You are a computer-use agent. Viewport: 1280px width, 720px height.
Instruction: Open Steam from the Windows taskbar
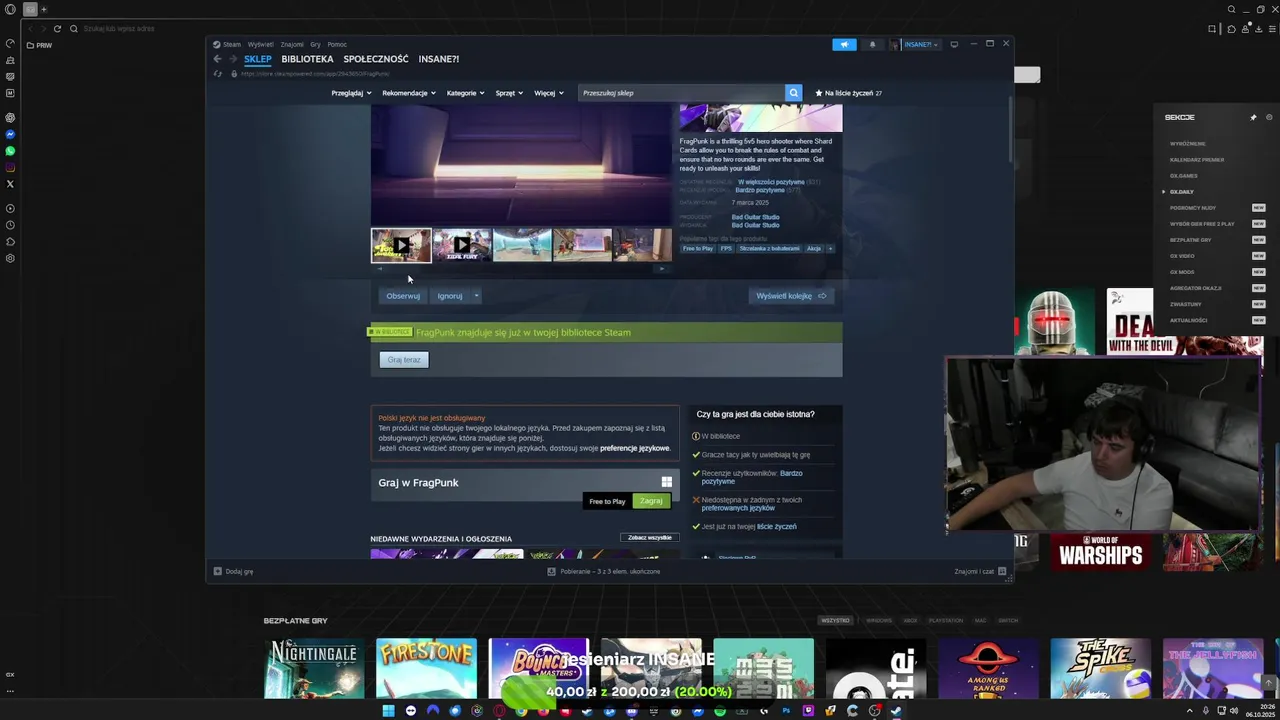coord(896,711)
